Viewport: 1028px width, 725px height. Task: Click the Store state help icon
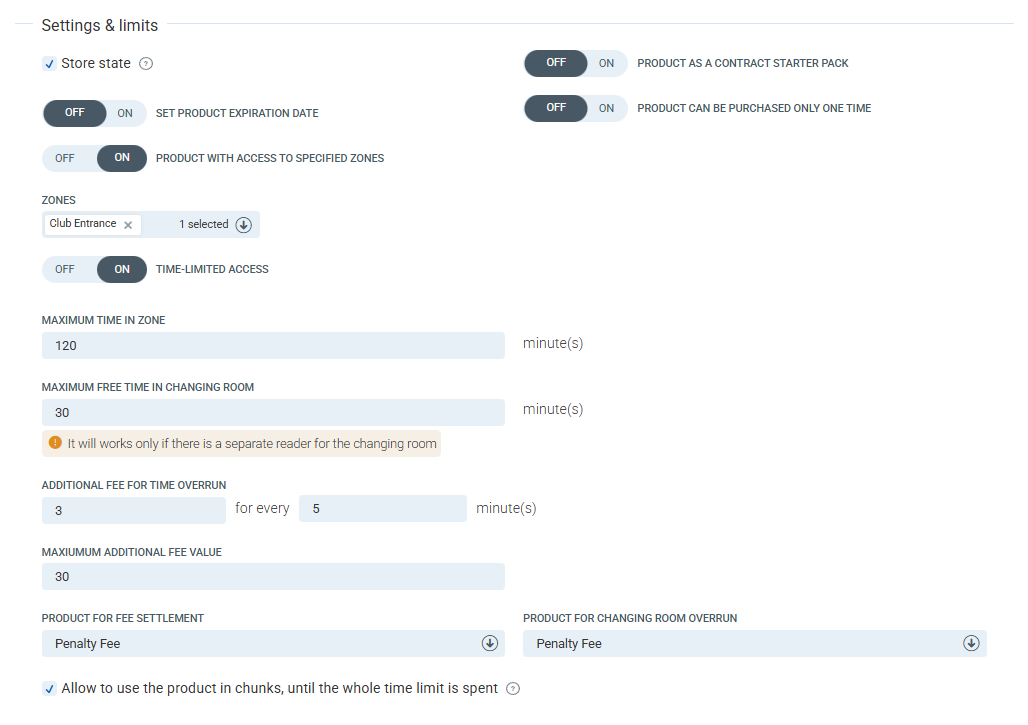[146, 64]
